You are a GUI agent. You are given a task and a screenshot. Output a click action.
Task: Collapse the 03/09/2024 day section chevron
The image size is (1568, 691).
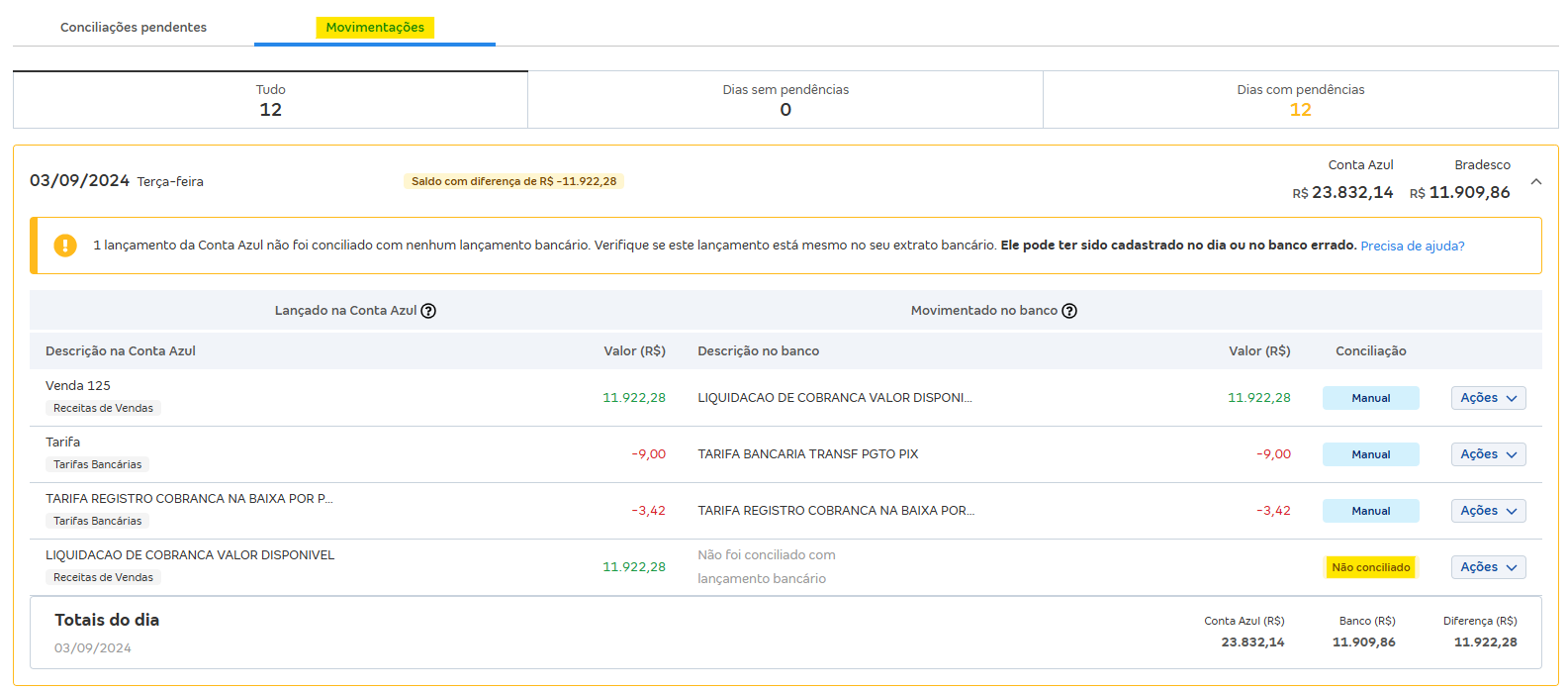pos(1535,182)
